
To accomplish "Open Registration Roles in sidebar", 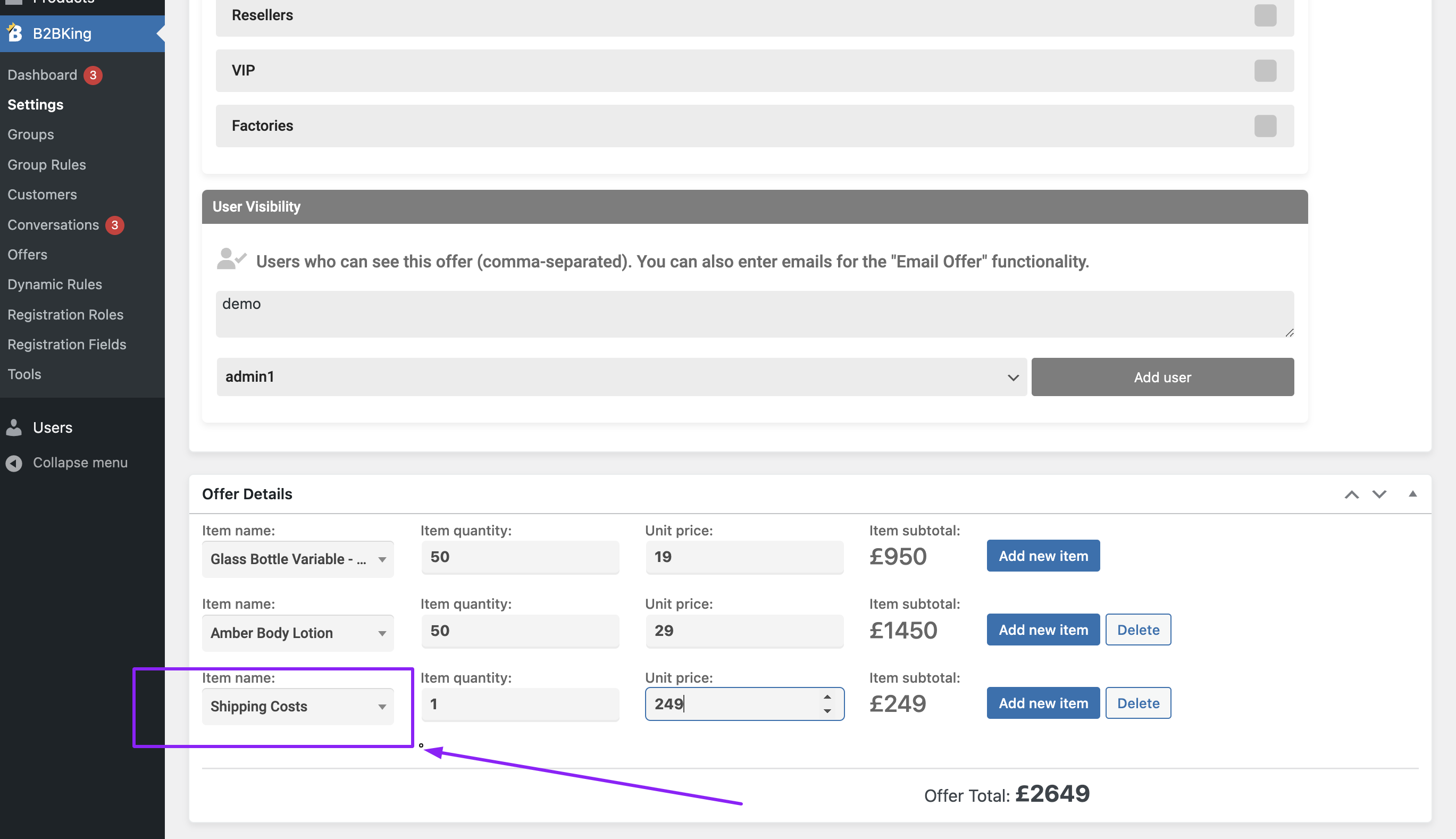I will pos(65,315).
